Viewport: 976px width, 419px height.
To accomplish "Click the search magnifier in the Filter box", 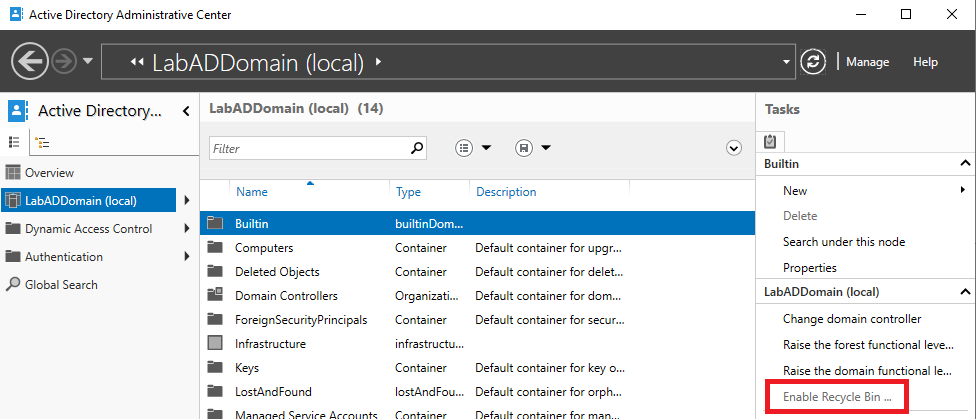I will pos(417,148).
